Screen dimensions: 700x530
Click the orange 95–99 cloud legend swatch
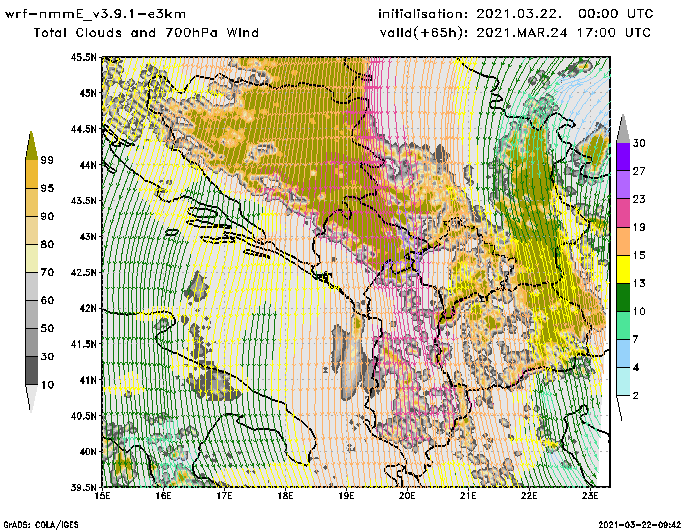coord(32,174)
